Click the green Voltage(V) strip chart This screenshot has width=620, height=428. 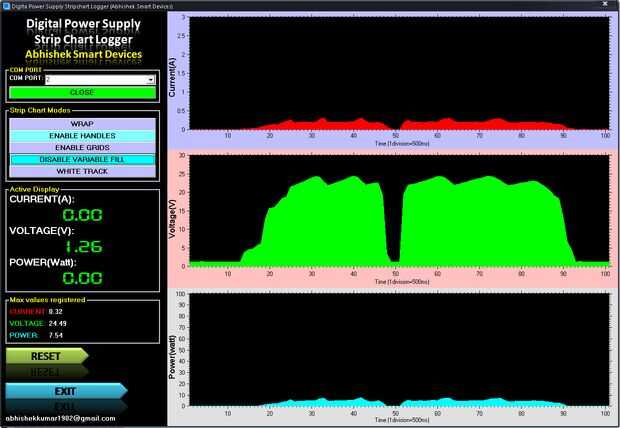[399, 210]
